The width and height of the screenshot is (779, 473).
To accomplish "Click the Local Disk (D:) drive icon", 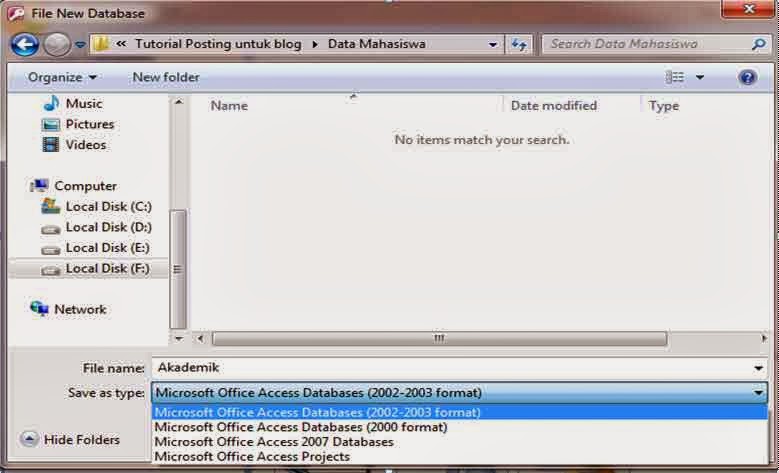I will (50, 229).
